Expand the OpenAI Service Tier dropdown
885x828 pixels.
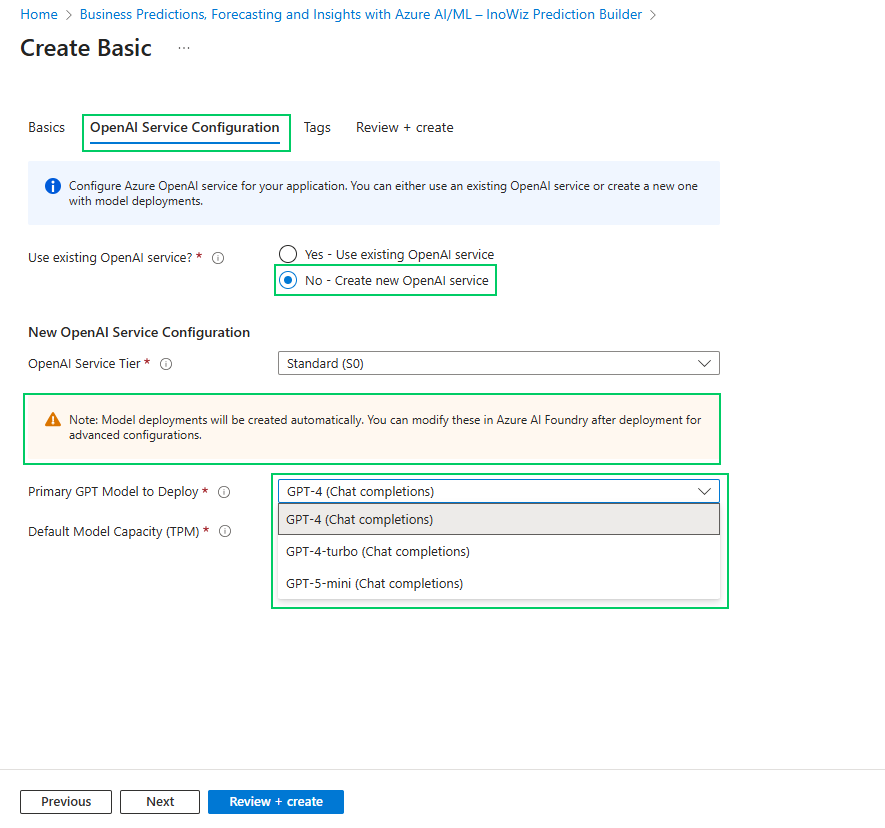(x=498, y=364)
